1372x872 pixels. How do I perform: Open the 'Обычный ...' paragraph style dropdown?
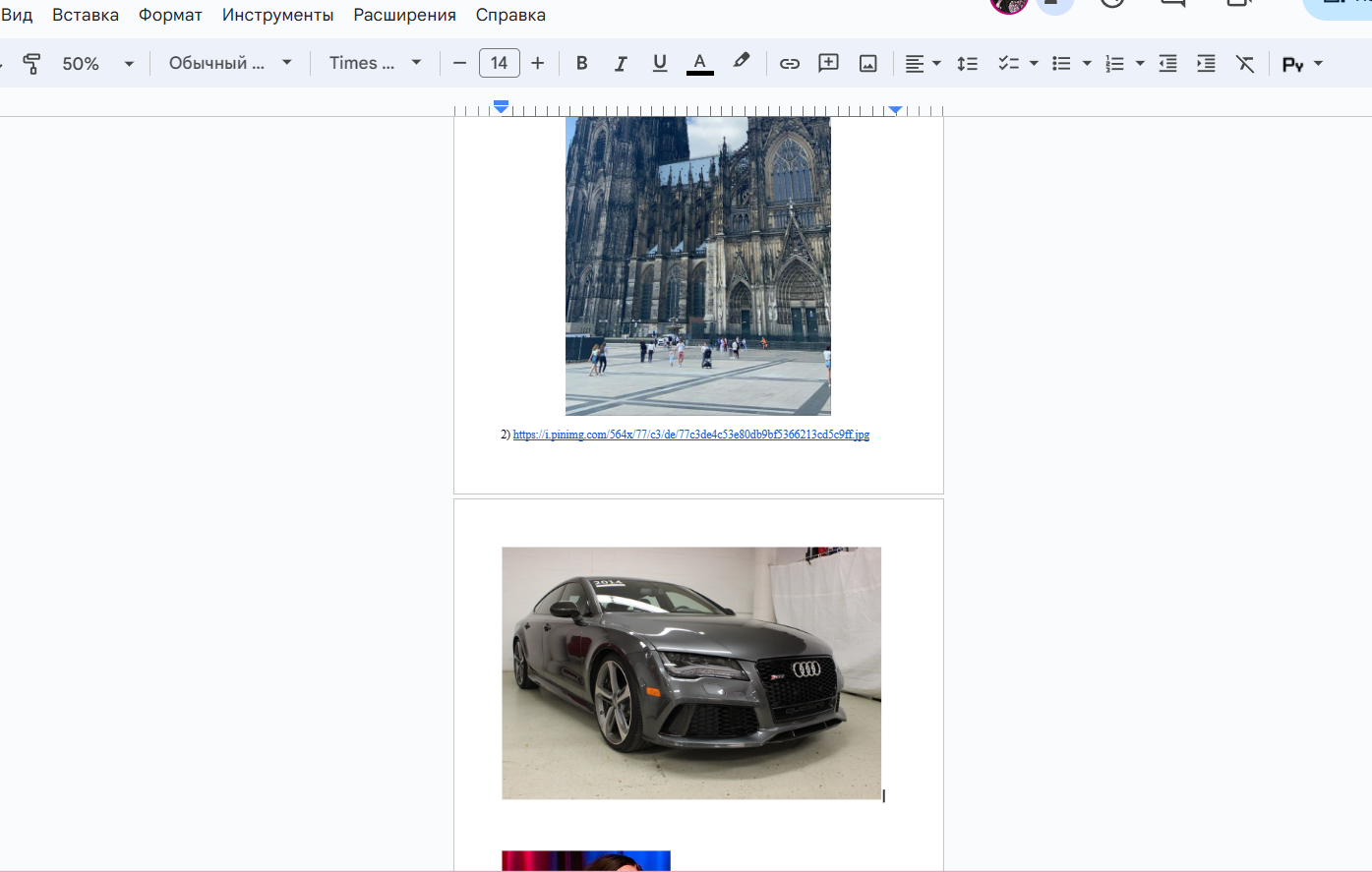click(x=230, y=63)
